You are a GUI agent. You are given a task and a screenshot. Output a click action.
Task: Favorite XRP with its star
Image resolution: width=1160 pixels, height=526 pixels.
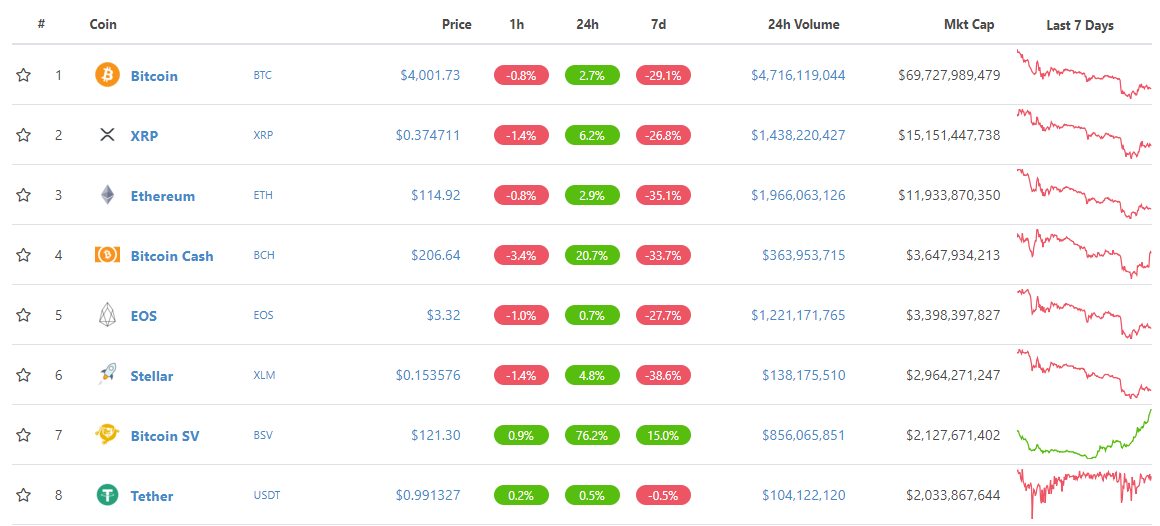pyautogui.click(x=24, y=135)
